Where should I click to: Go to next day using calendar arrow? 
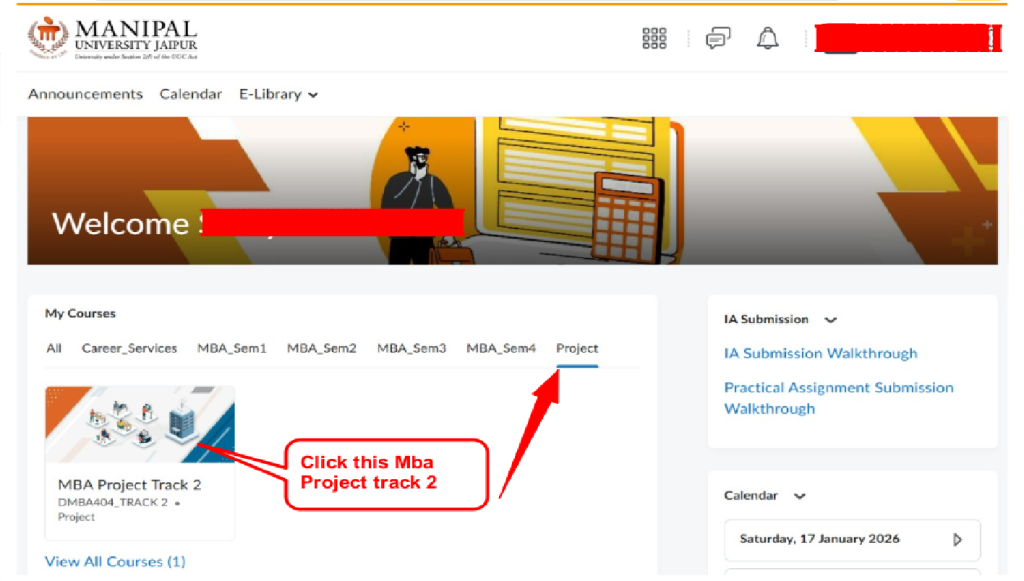pos(957,539)
